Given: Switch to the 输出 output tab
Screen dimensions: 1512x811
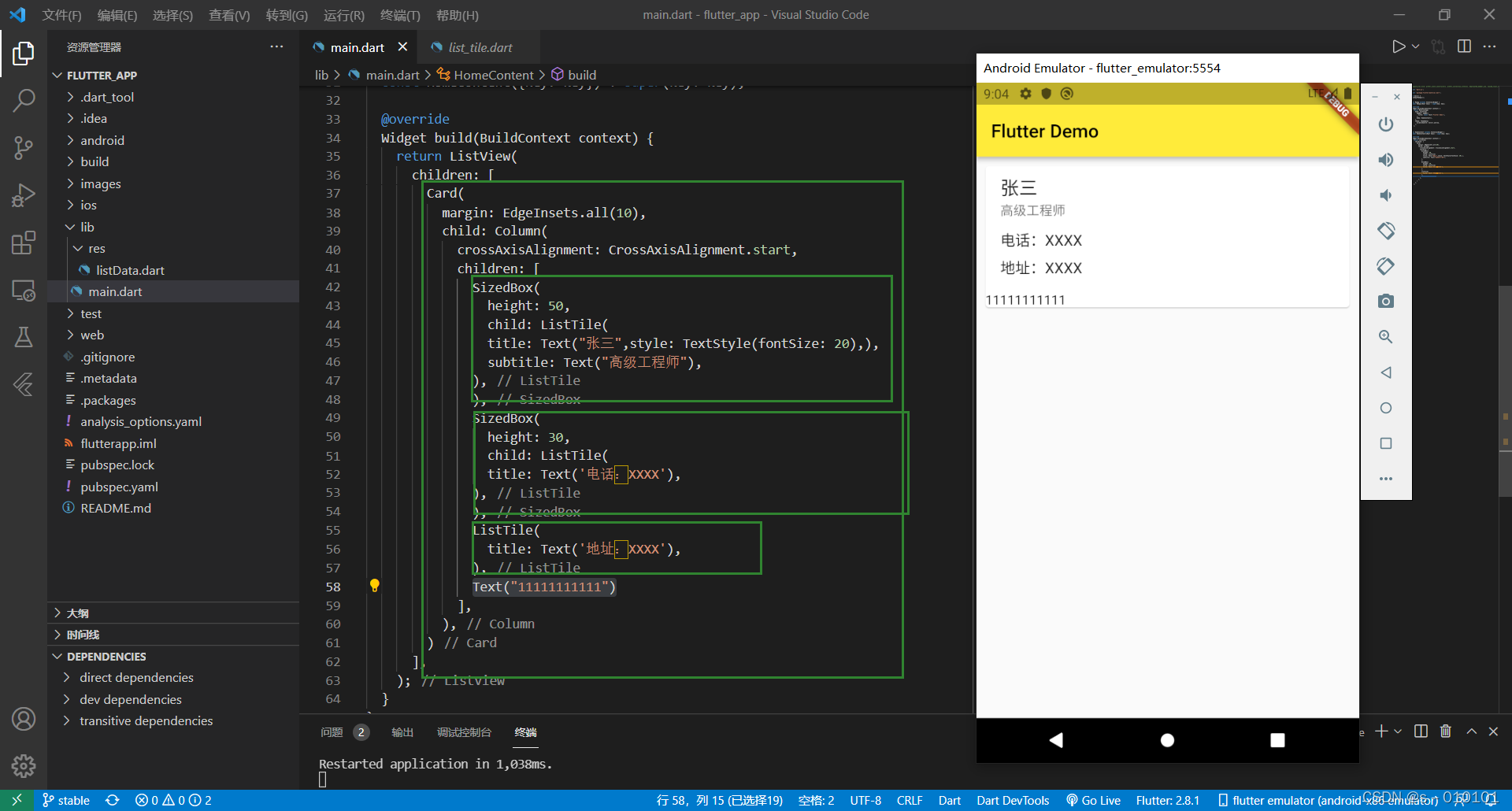Looking at the screenshot, I should click(x=402, y=732).
